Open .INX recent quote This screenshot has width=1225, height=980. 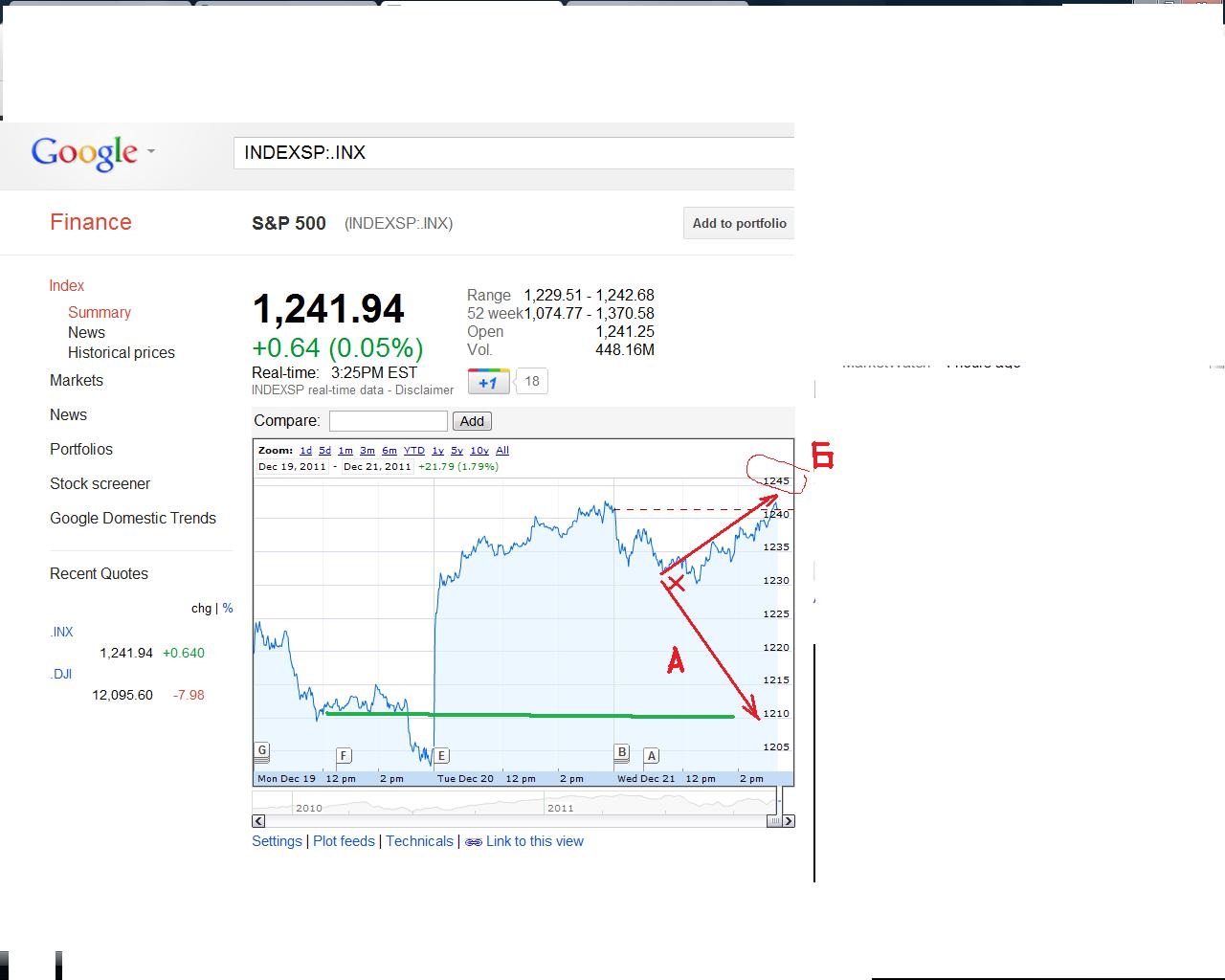coord(61,632)
